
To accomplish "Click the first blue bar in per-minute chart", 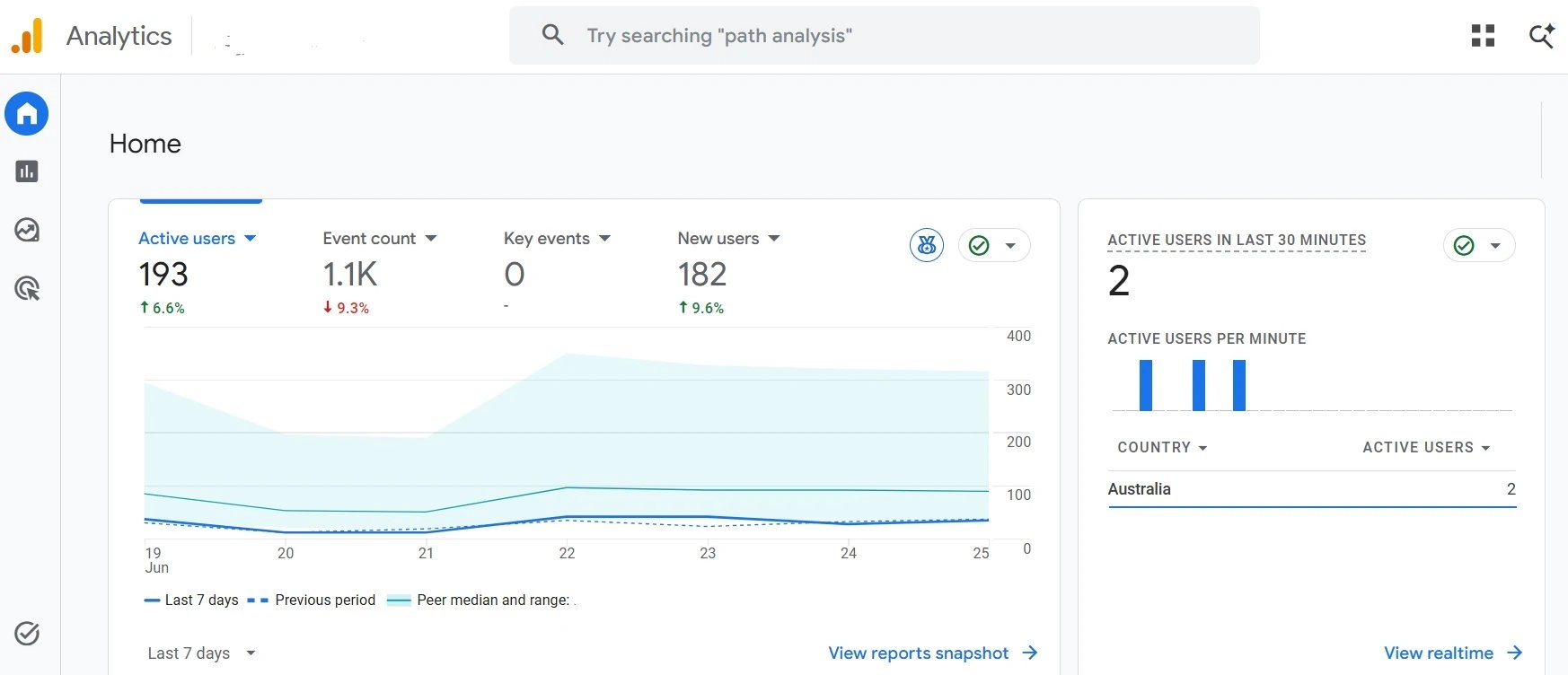I will point(1146,385).
